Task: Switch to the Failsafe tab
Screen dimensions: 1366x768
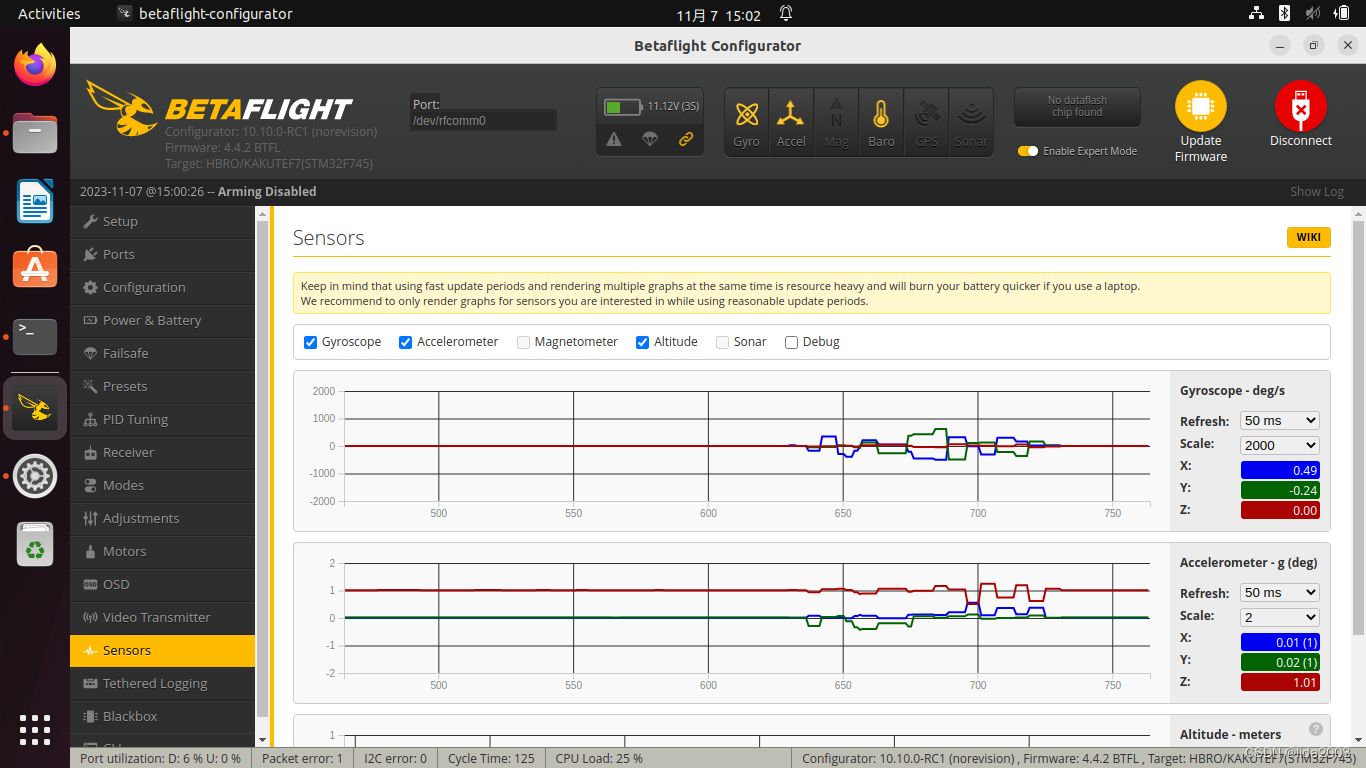Action: pos(162,354)
